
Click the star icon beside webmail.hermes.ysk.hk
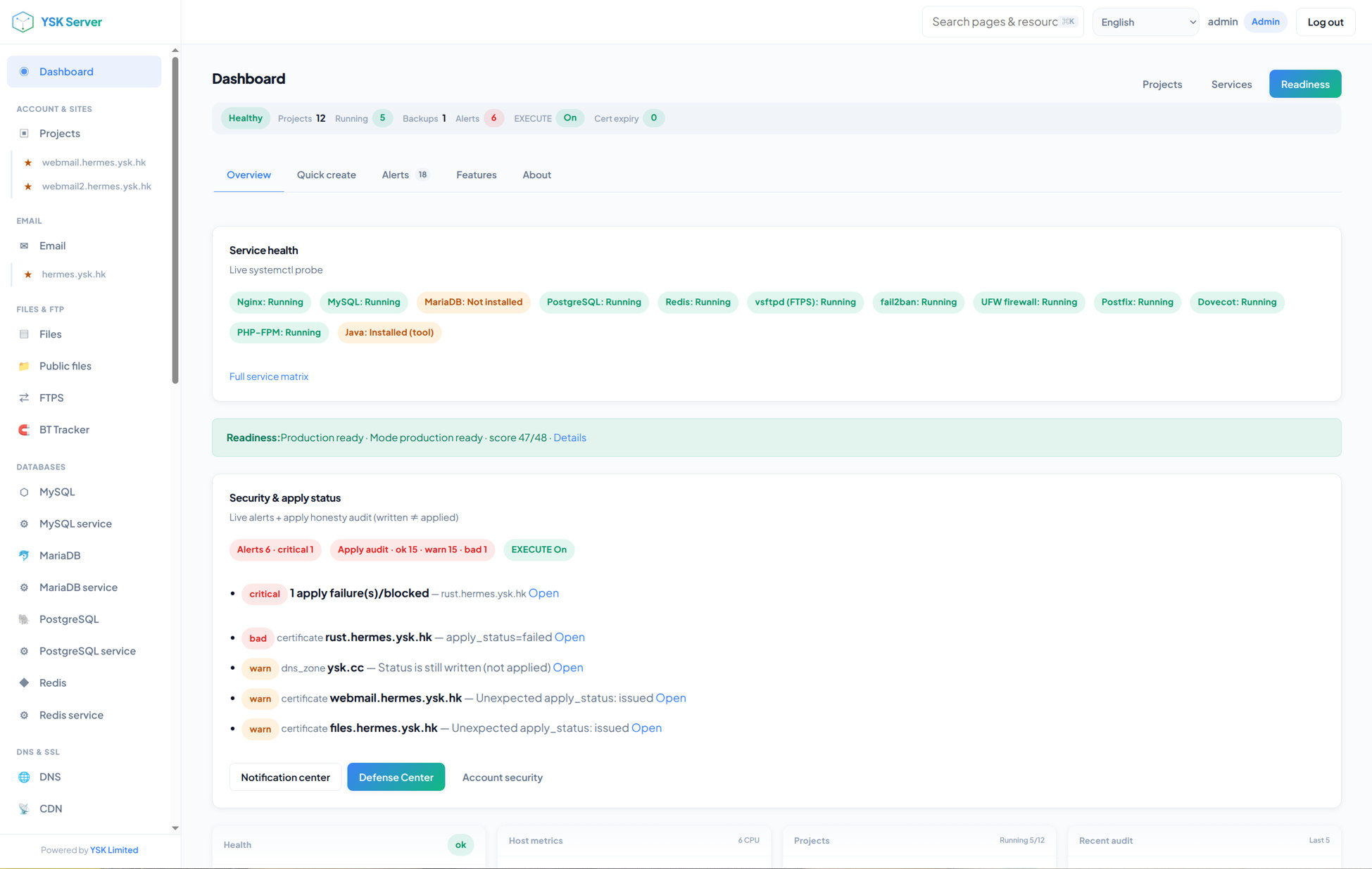coord(28,163)
